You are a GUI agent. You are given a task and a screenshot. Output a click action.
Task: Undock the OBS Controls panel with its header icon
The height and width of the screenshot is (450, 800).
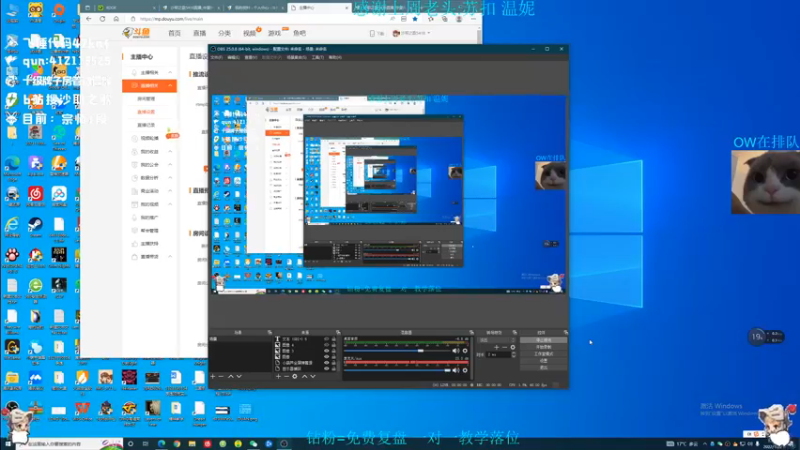(566, 332)
